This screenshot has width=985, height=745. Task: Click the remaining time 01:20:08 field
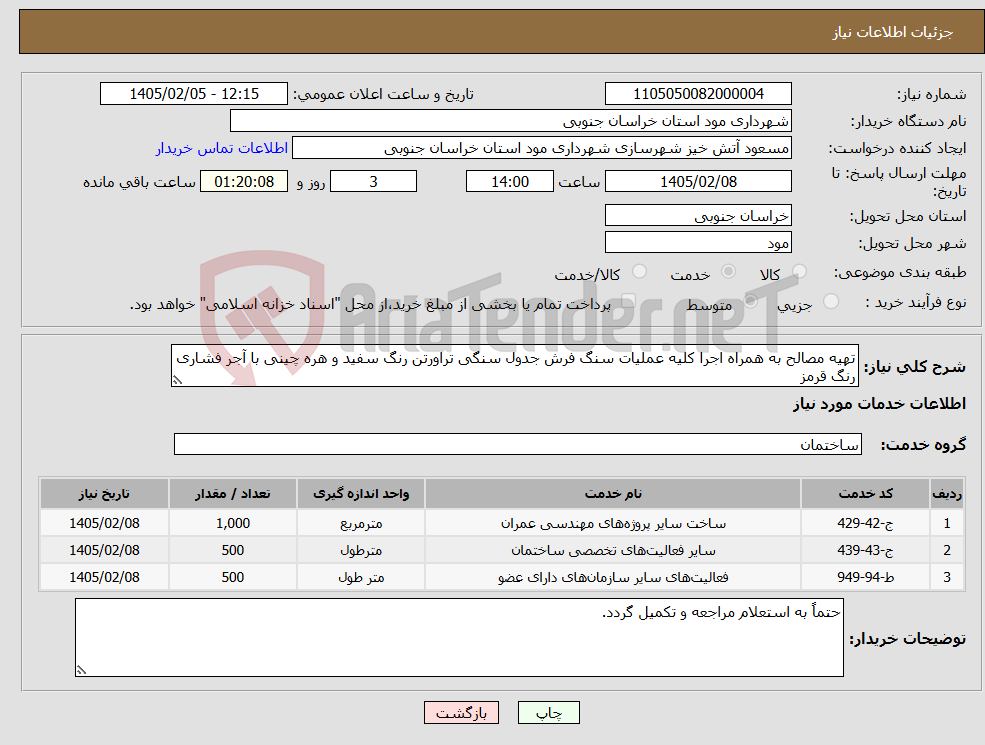244,182
